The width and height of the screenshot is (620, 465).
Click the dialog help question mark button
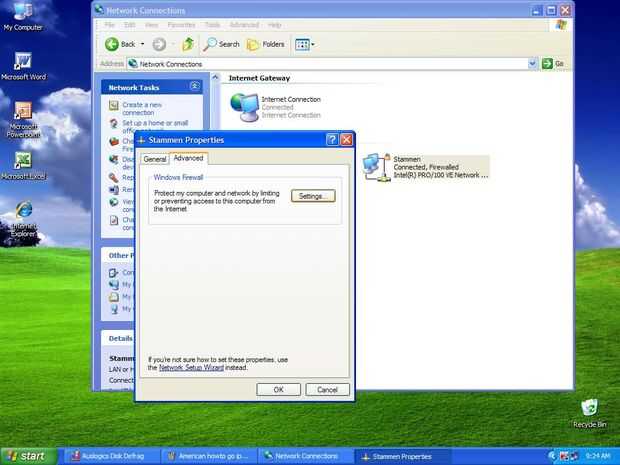tap(332, 140)
